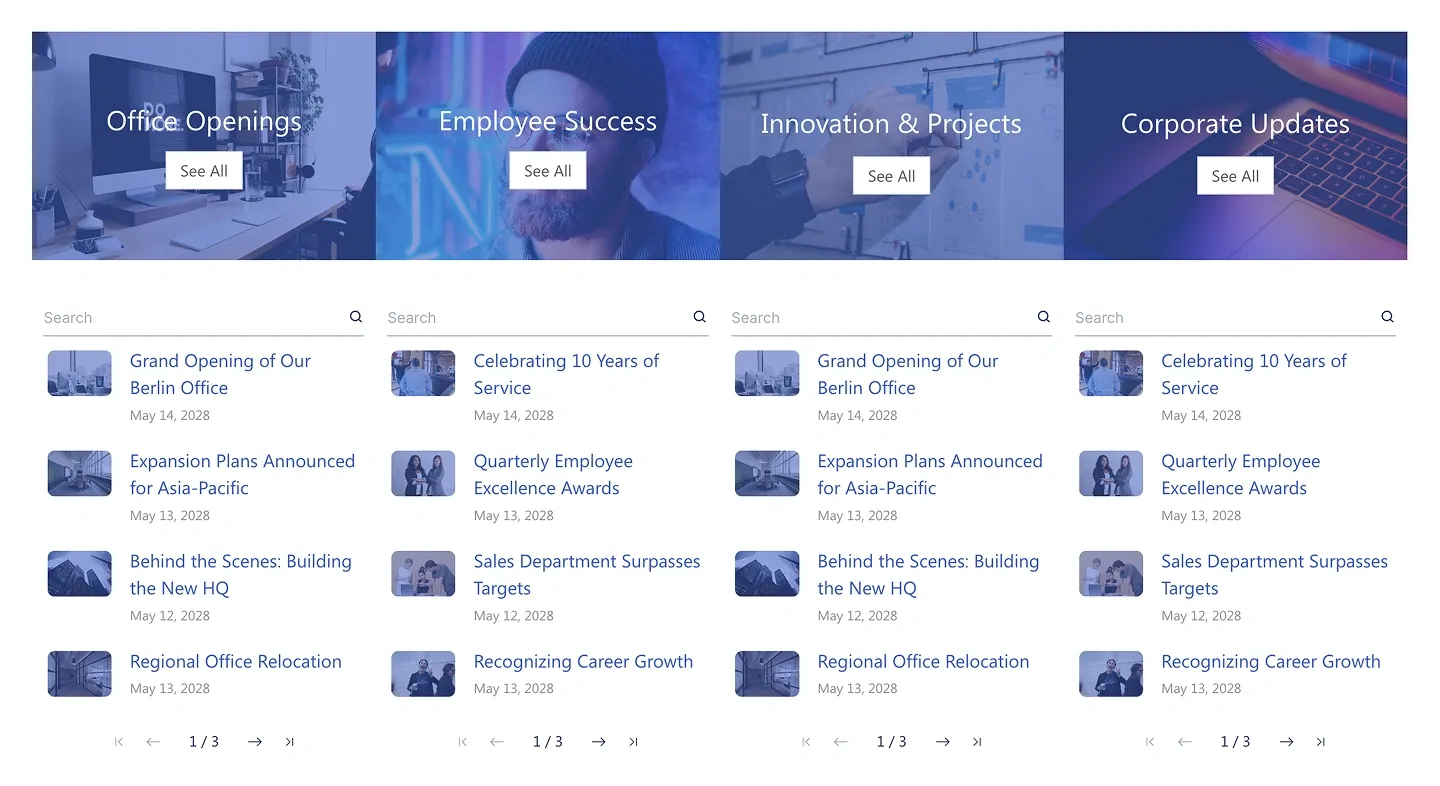The image size is (1440, 786).
Task: Click Sales Department Surpasses Targets thumbnail under Employee Success
Action: point(423,573)
